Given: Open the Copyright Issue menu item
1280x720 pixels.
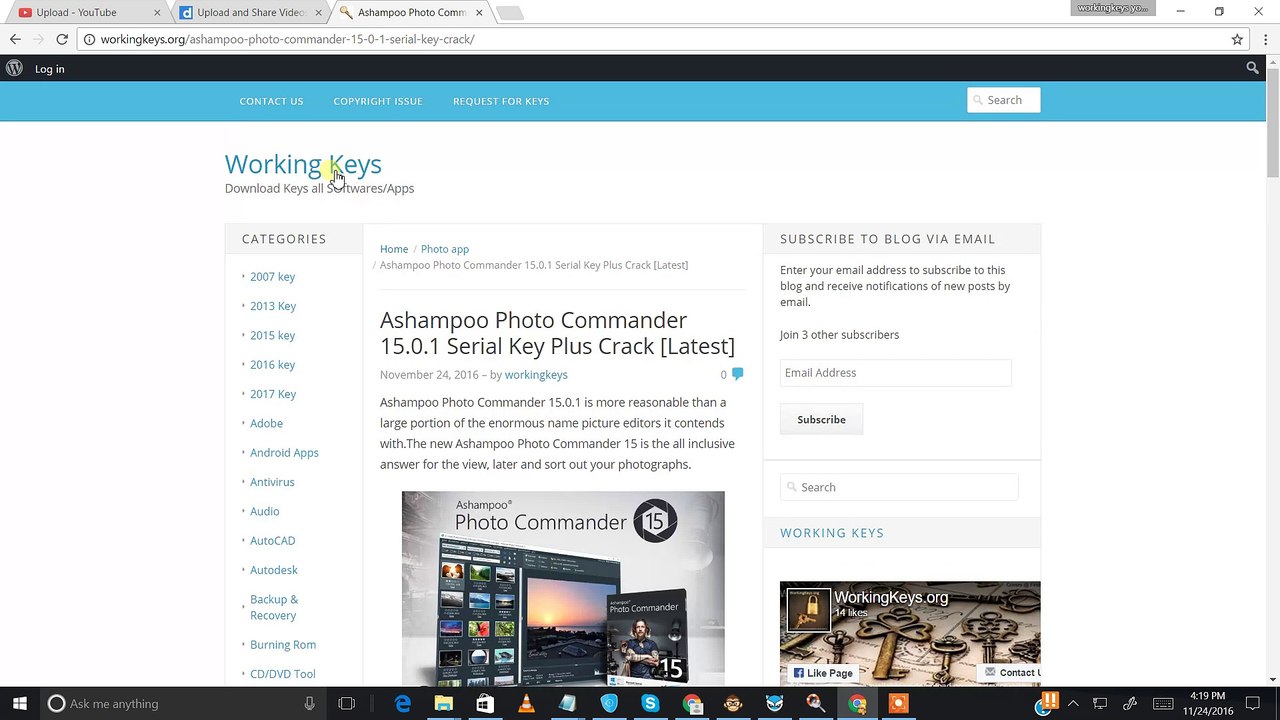Looking at the screenshot, I should 378,101.
